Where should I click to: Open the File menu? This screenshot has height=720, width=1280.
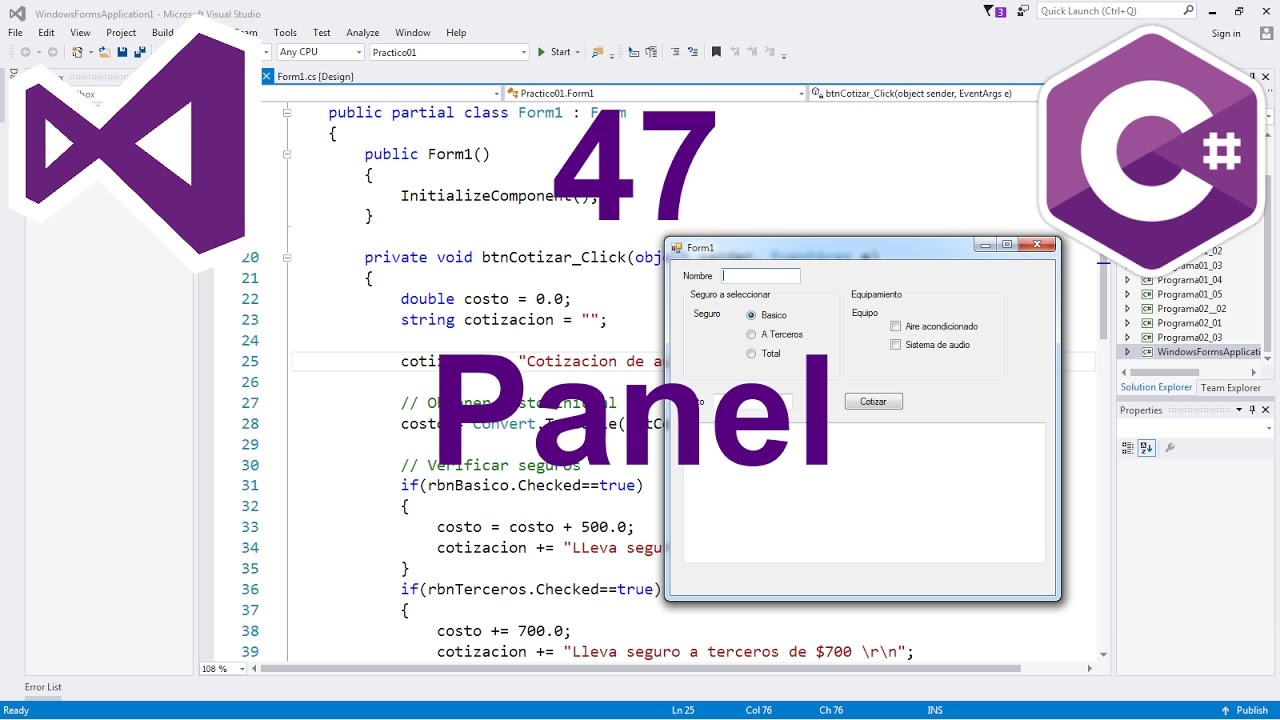click(x=15, y=33)
